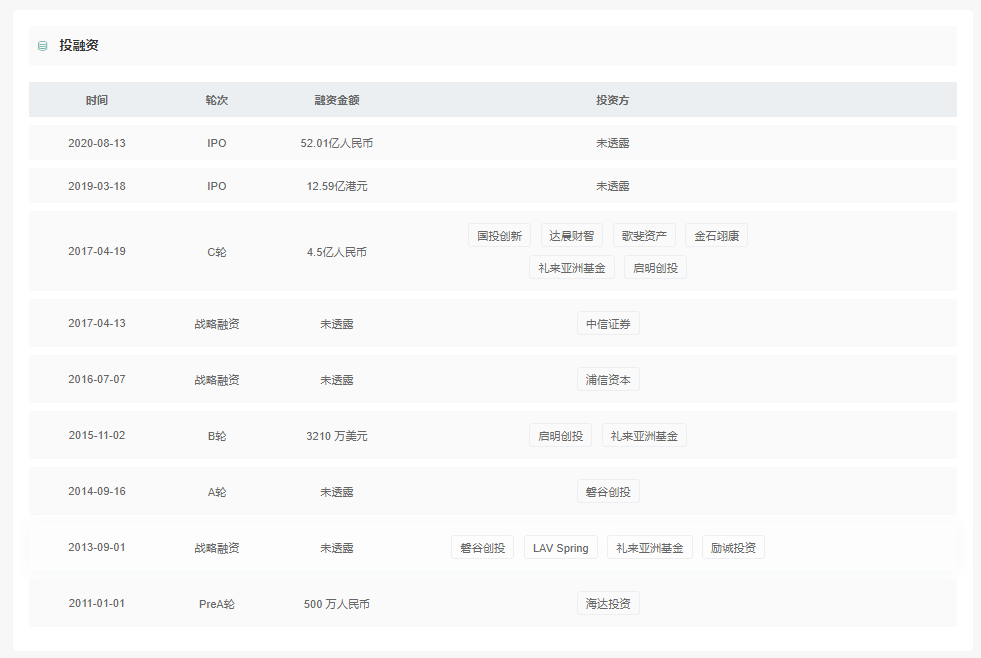The image size is (981, 658).
Task: Select the date 2019-03-18
Action: [x=97, y=186]
